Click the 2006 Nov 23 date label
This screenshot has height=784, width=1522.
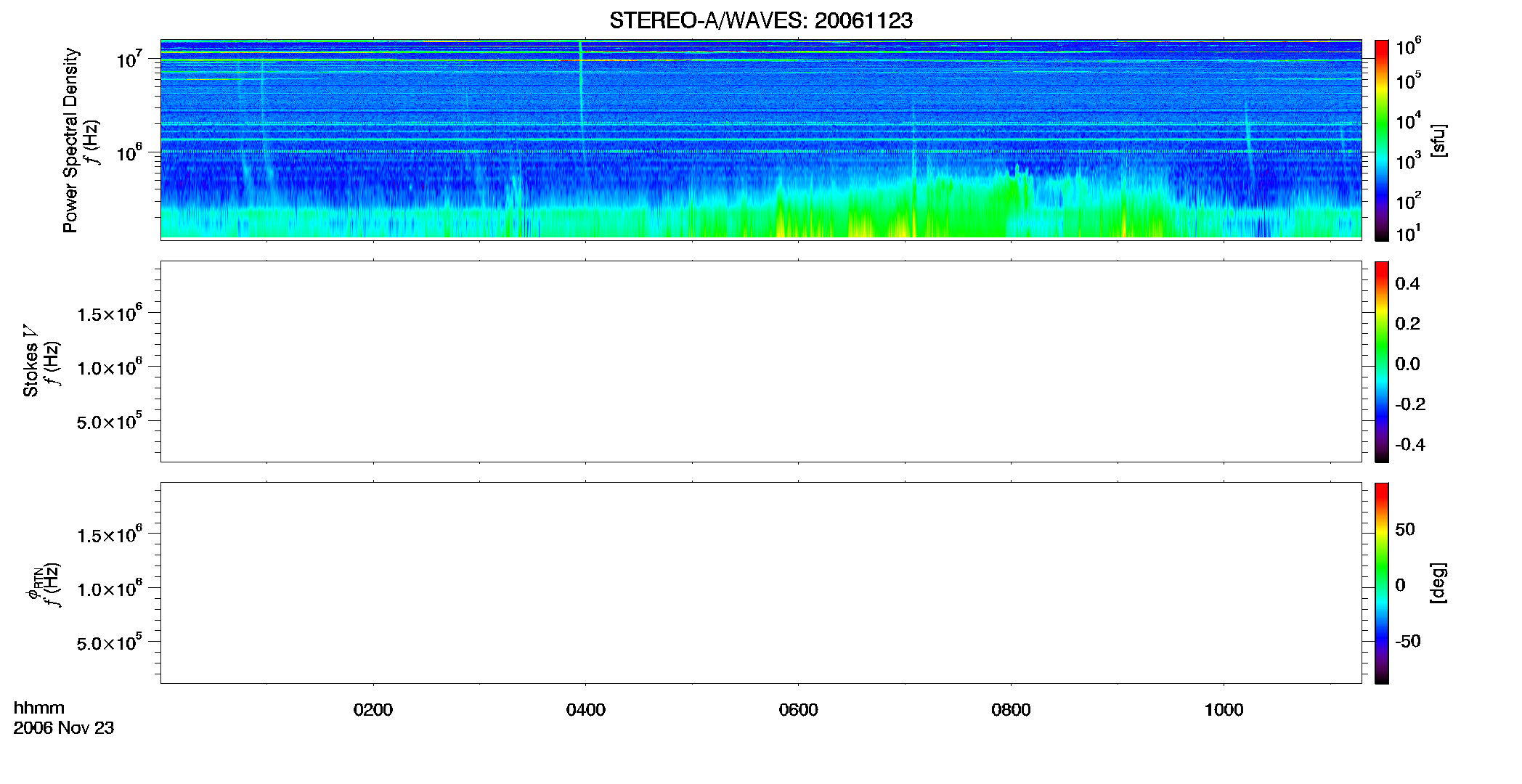pos(64,728)
